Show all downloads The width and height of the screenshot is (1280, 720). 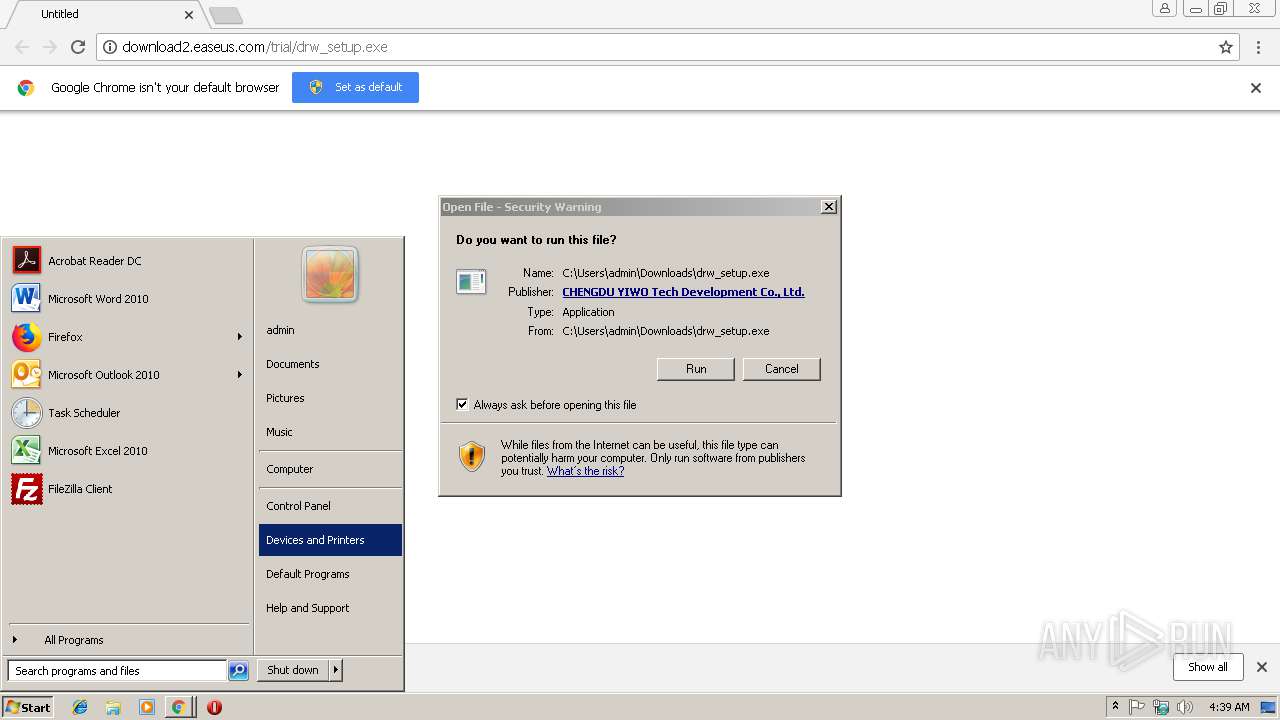click(1208, 667)
